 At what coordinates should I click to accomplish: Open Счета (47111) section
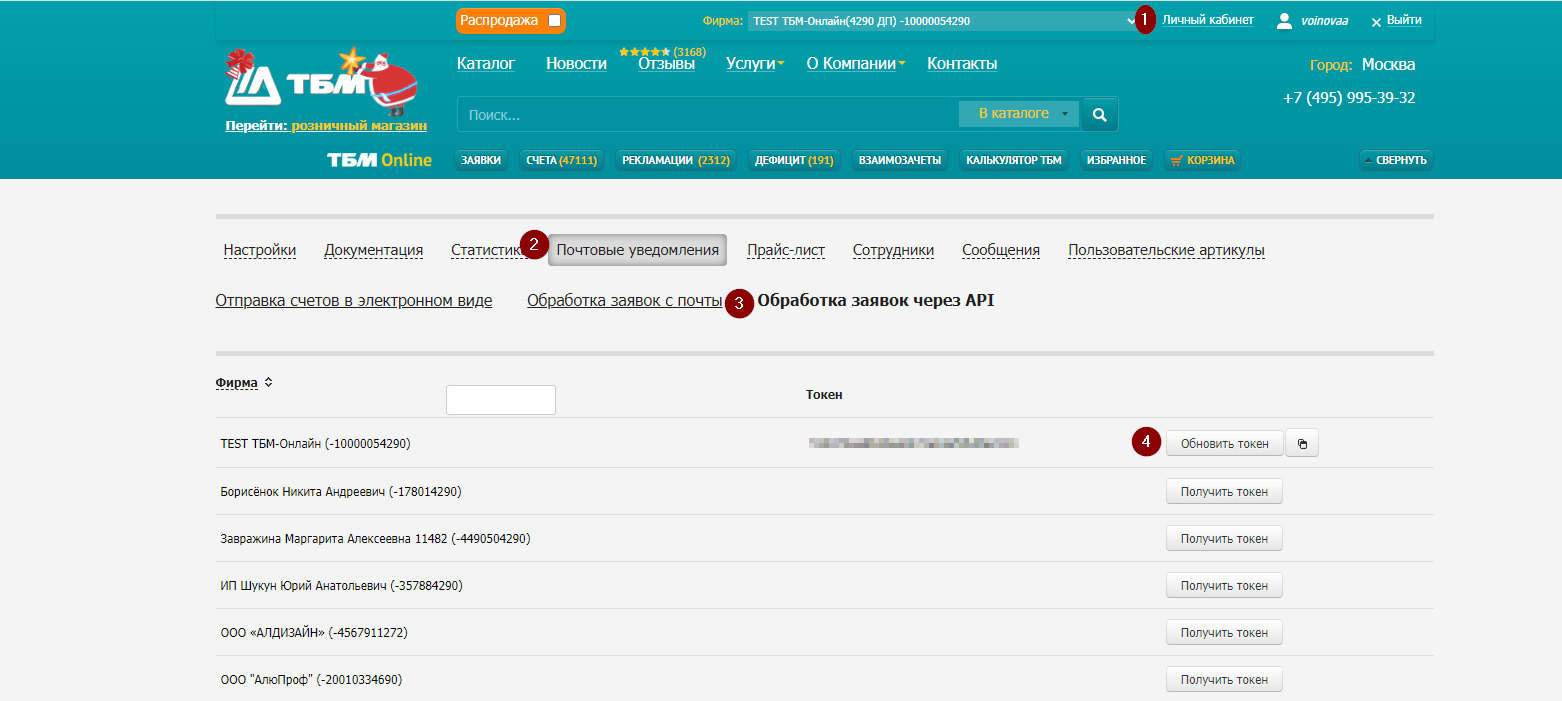coord(561,160)
